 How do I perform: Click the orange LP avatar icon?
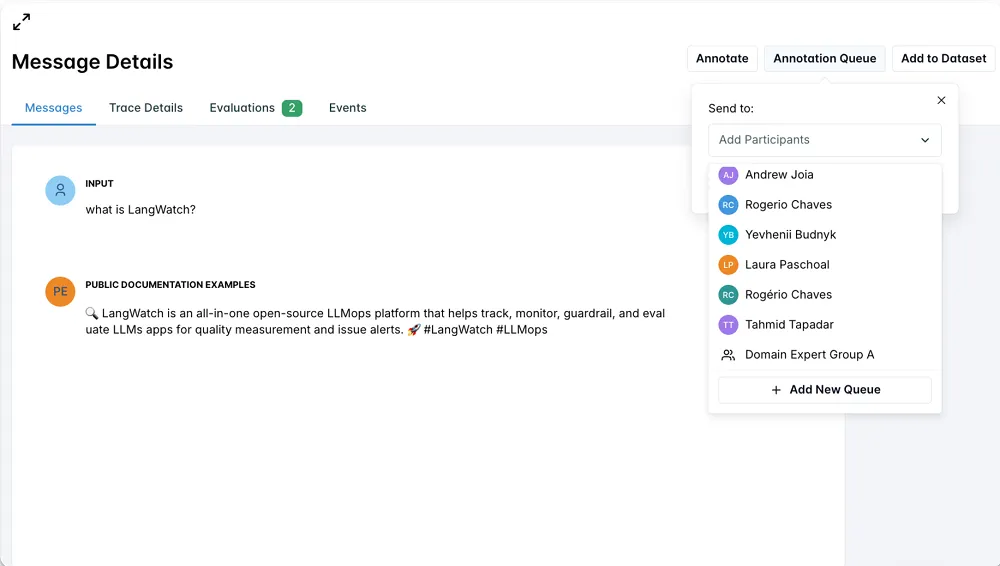click(728, 265)
